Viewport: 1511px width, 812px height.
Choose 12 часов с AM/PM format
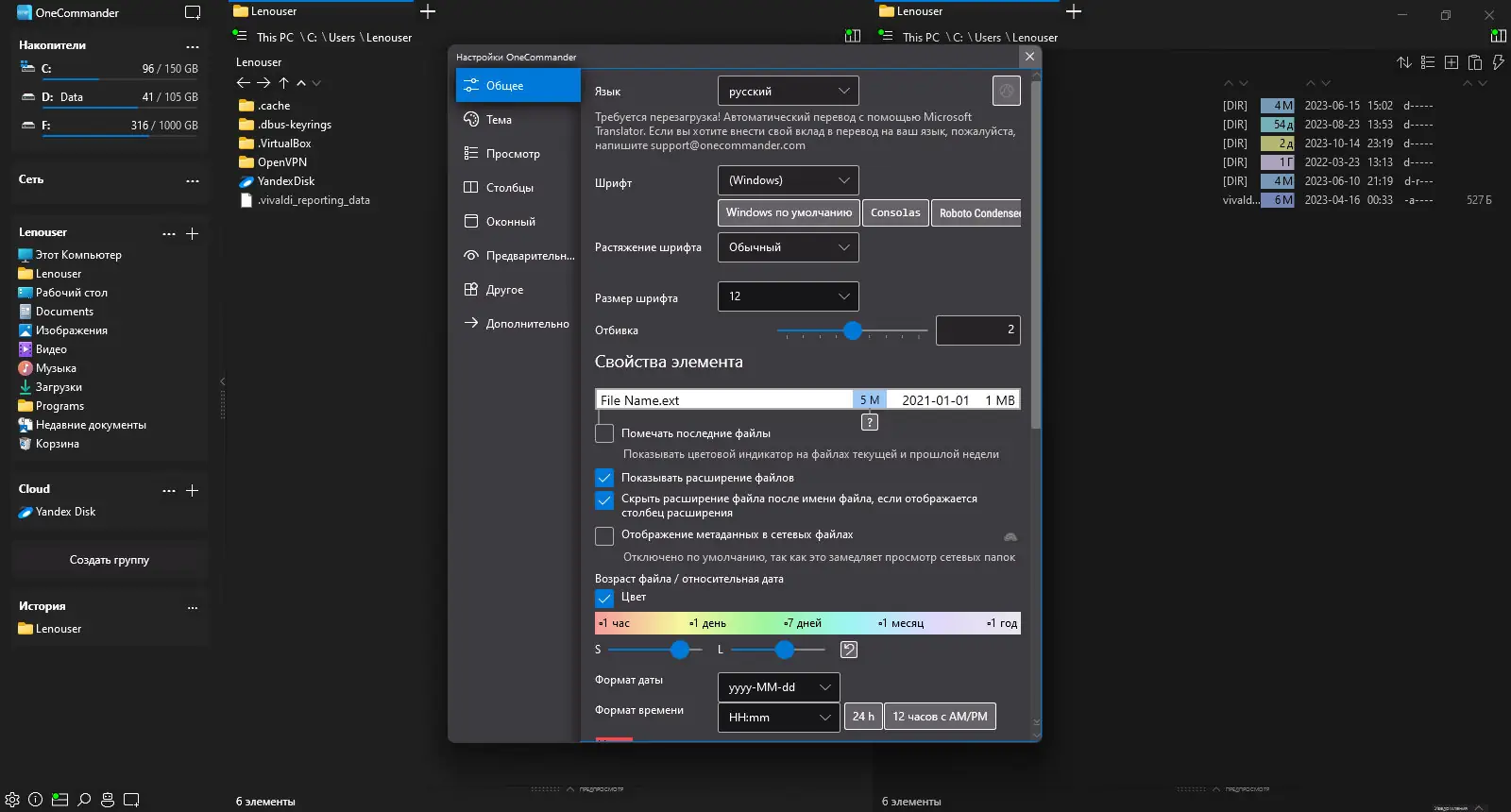[940, 717]
